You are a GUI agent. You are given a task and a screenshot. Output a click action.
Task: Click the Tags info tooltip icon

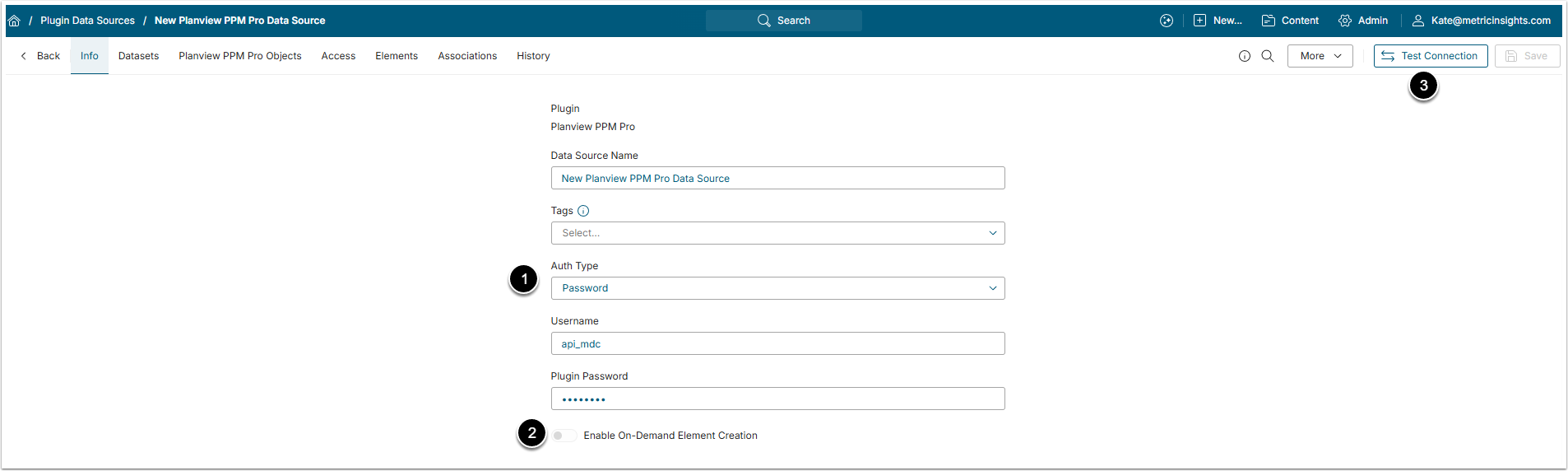point(583,211)
